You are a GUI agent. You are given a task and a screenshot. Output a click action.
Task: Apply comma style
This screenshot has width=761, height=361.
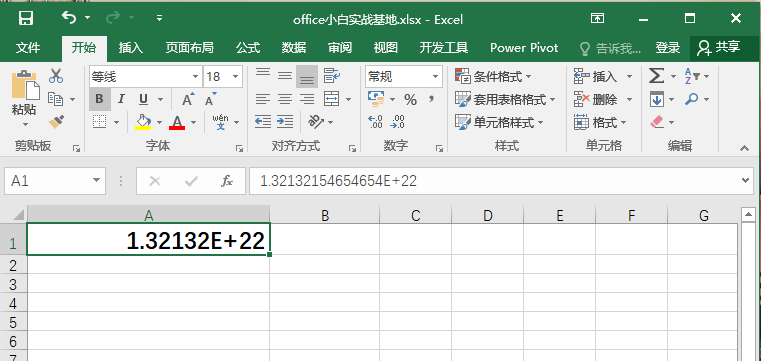tap(430, 99)
